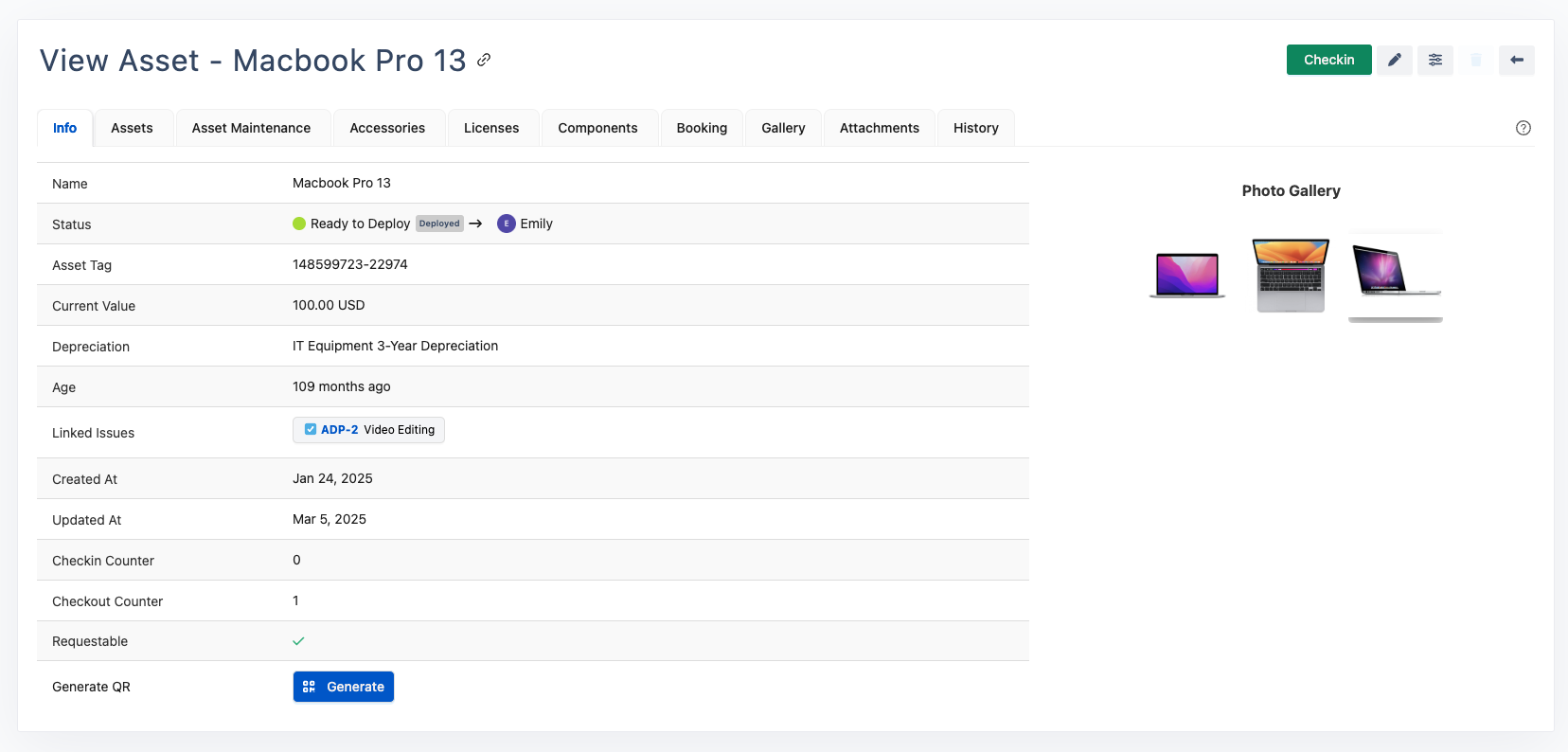This screenshot has height=752, width=1568.
Task: Open the help question mark icon
Action: [x=1523, y=128]
